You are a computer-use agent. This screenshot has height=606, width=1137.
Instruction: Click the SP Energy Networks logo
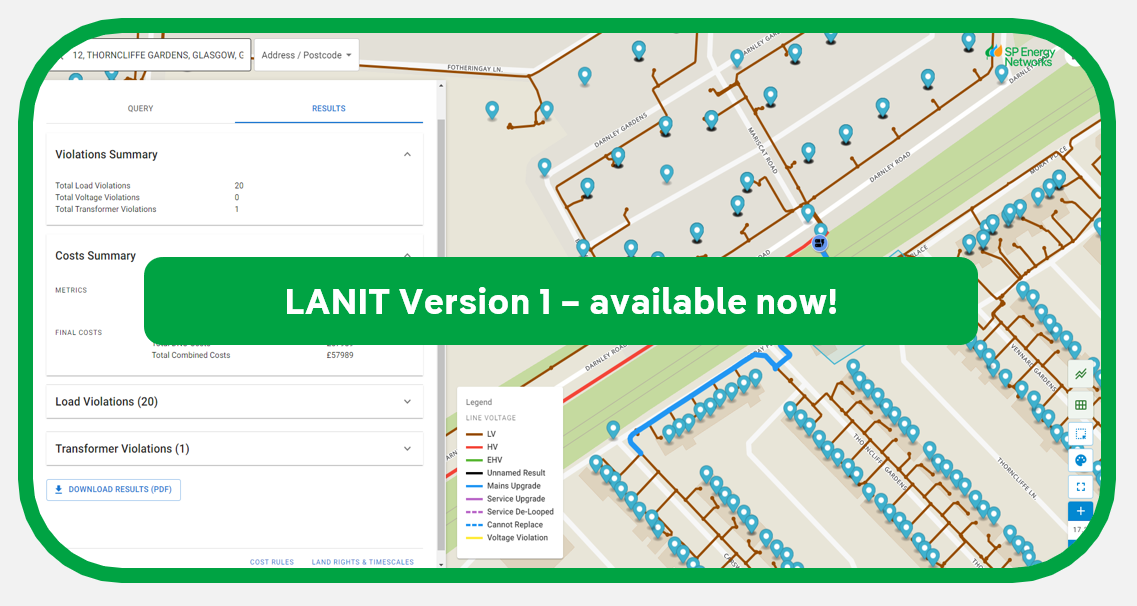pos(1021,57)
